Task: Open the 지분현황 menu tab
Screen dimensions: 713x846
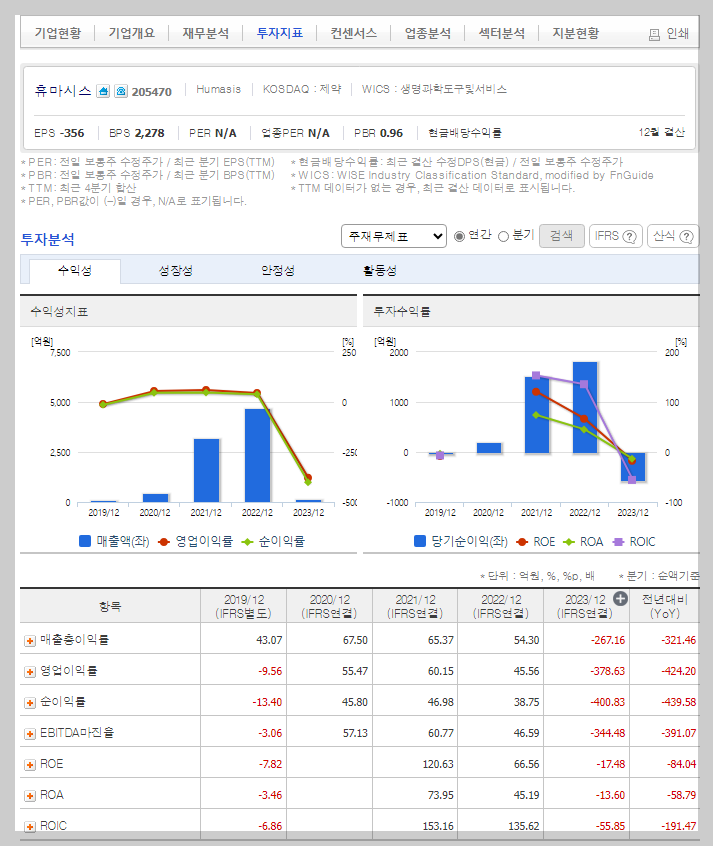Action: pyautogui.click(x=575, y=33)
